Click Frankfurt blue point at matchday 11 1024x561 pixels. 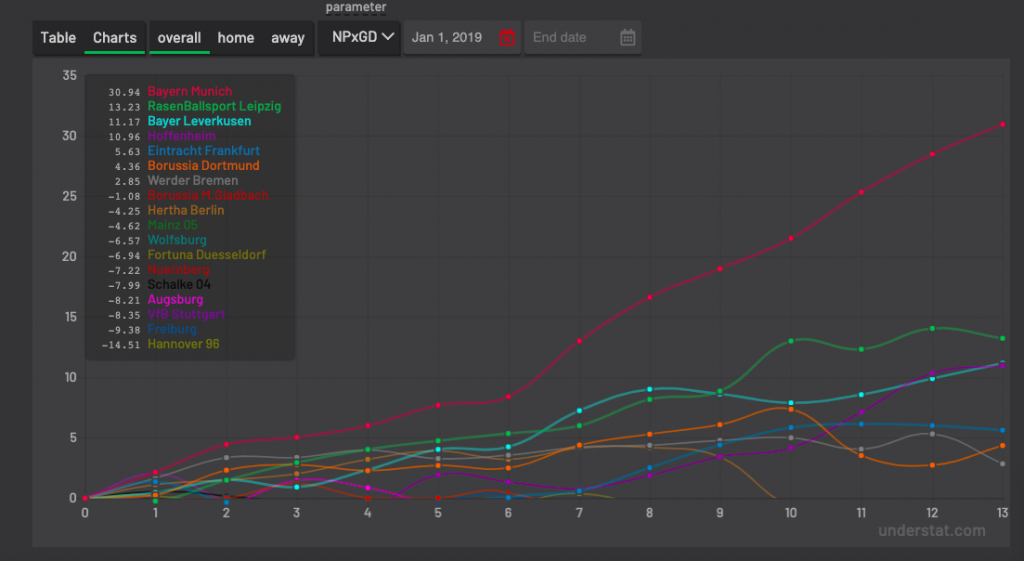861,425
